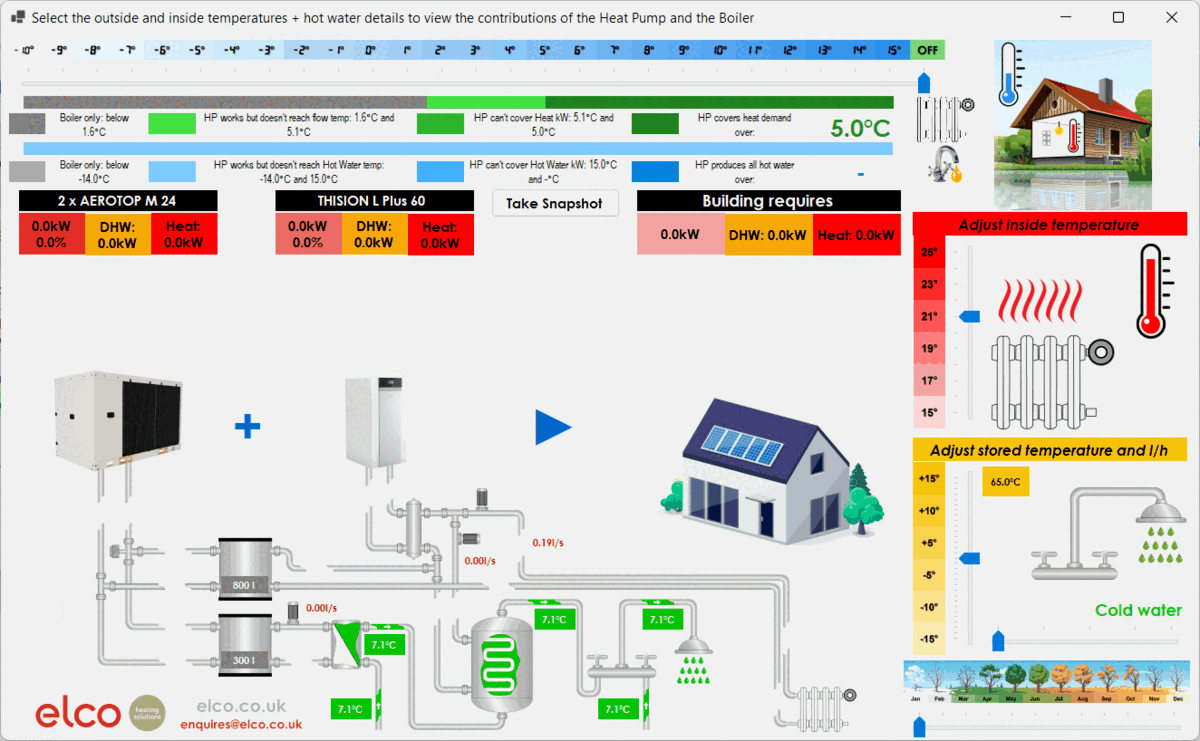Click the cabin house thermometer picture

pyautogui.click(x=1073, y=124)
